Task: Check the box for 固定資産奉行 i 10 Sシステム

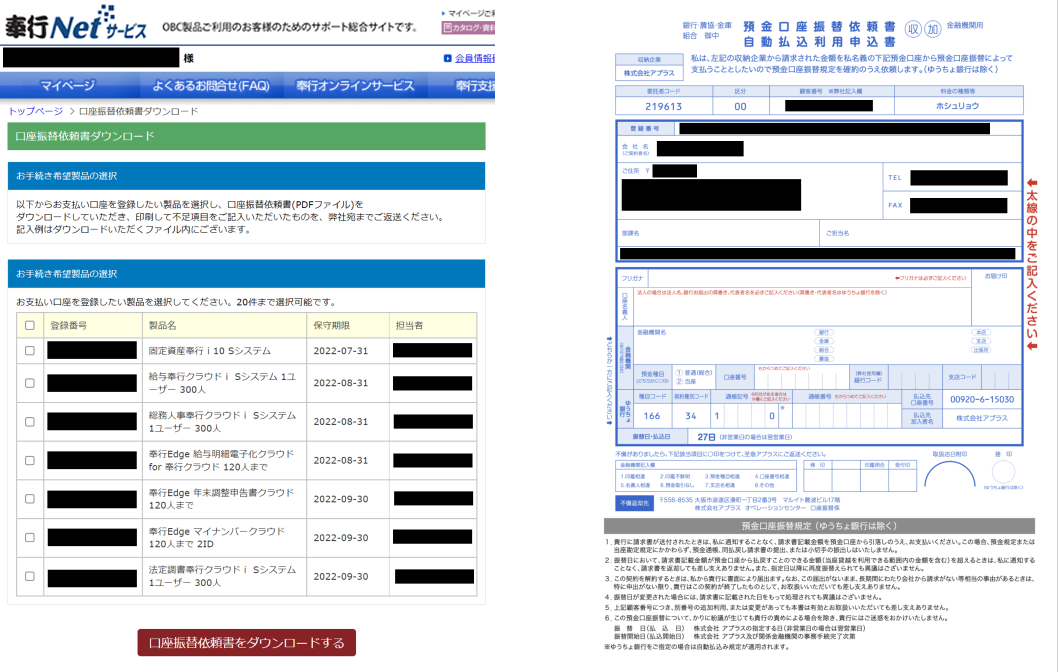Action: pyautogui.click(x=30, y=351)
